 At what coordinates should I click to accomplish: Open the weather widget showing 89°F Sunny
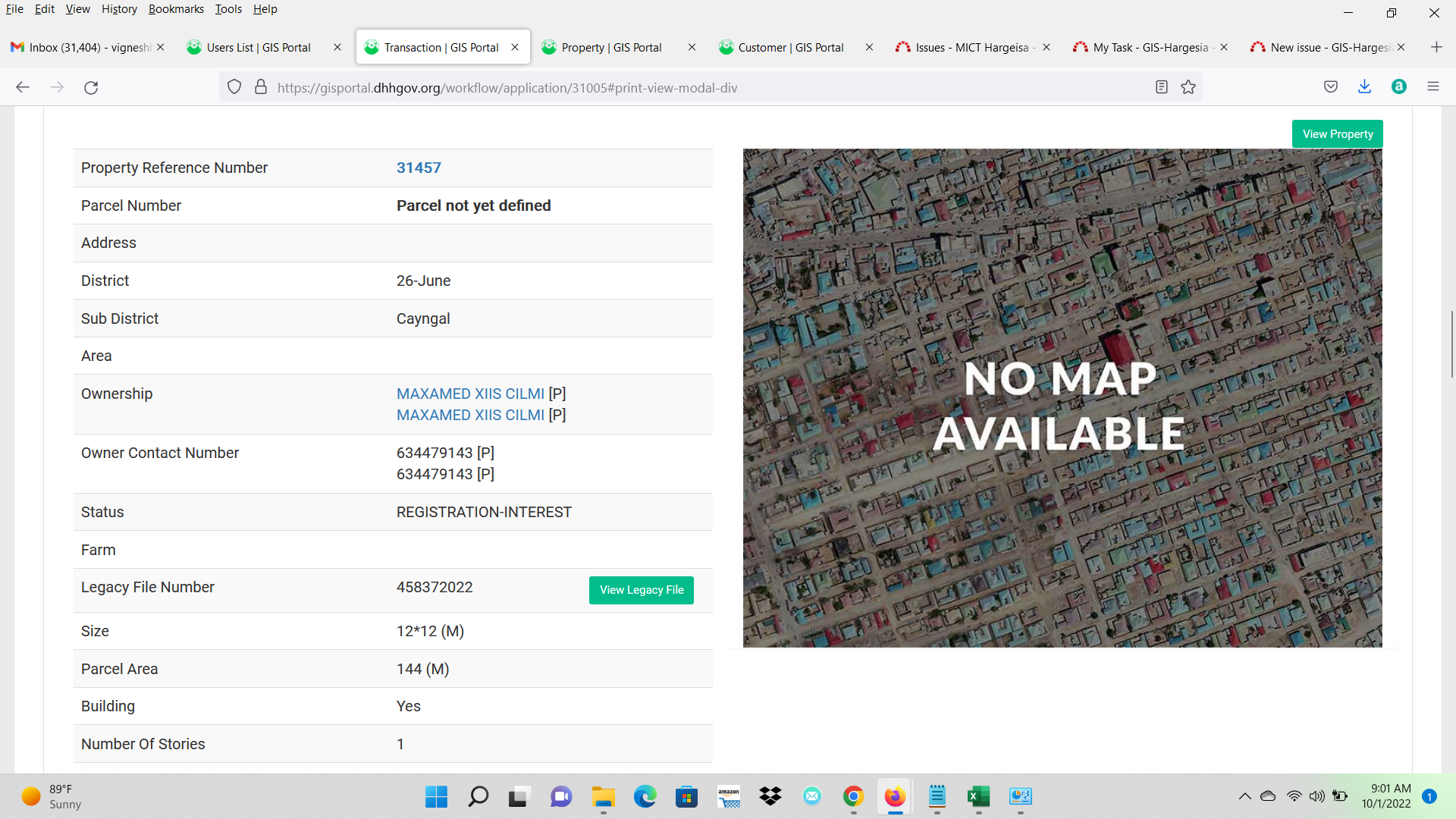coord(52,796)
